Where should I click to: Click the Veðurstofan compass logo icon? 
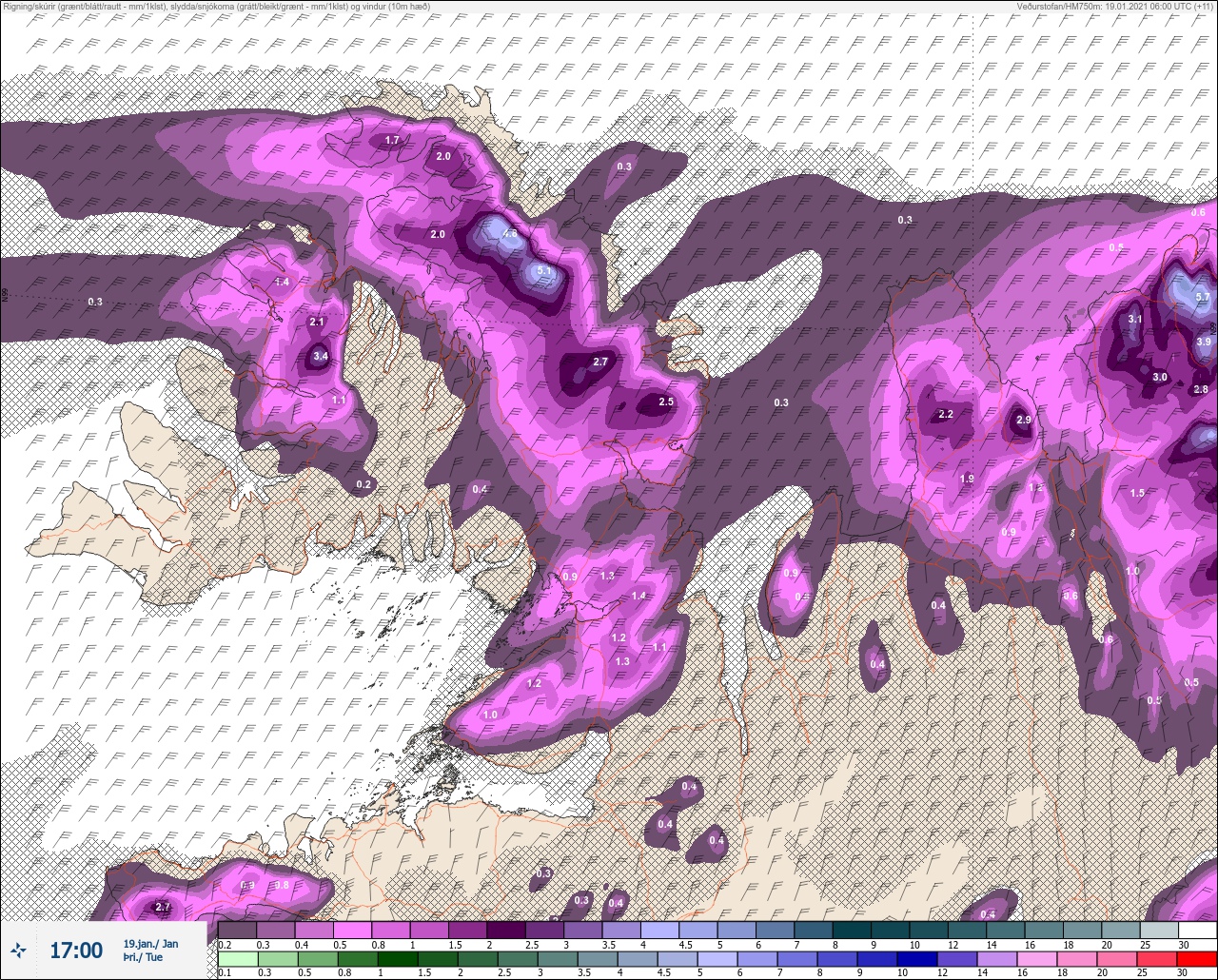click(18, 950)
